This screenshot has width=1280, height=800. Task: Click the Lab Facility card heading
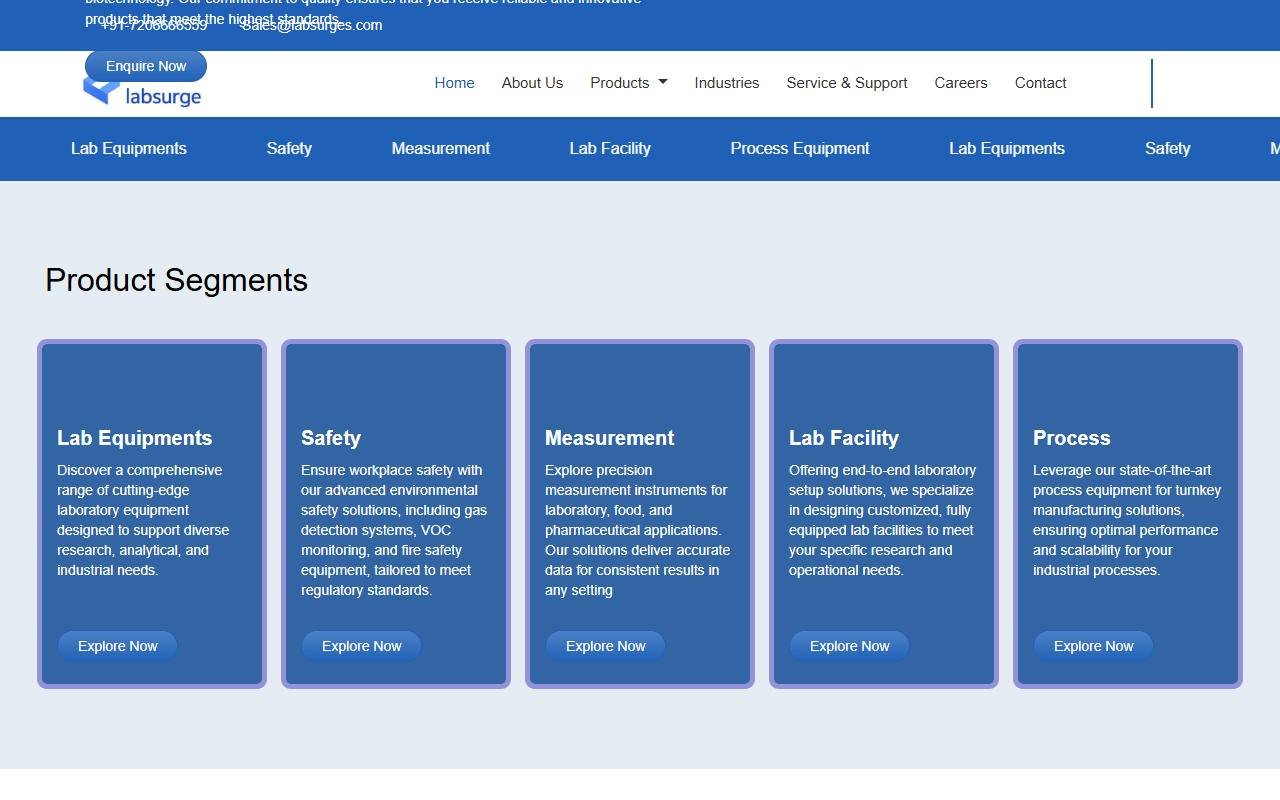(844, 438)
